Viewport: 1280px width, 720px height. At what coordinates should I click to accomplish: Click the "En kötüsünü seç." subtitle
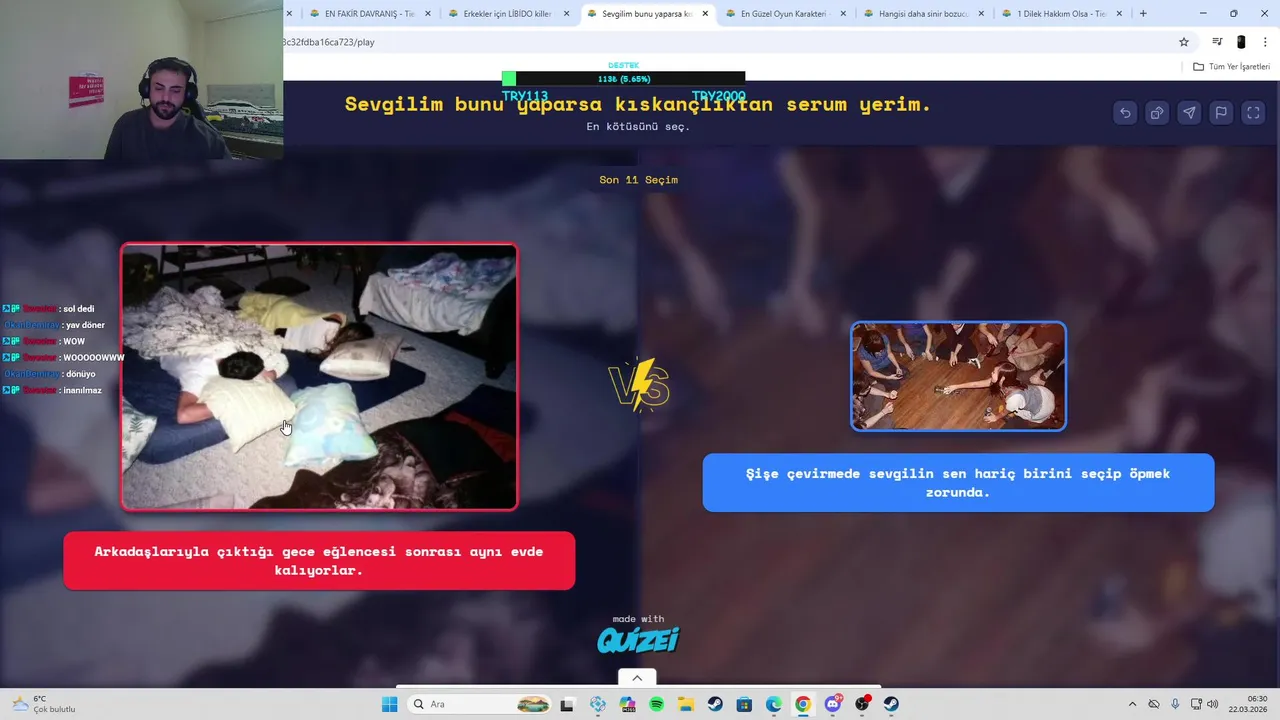click(x=638, y=127)
